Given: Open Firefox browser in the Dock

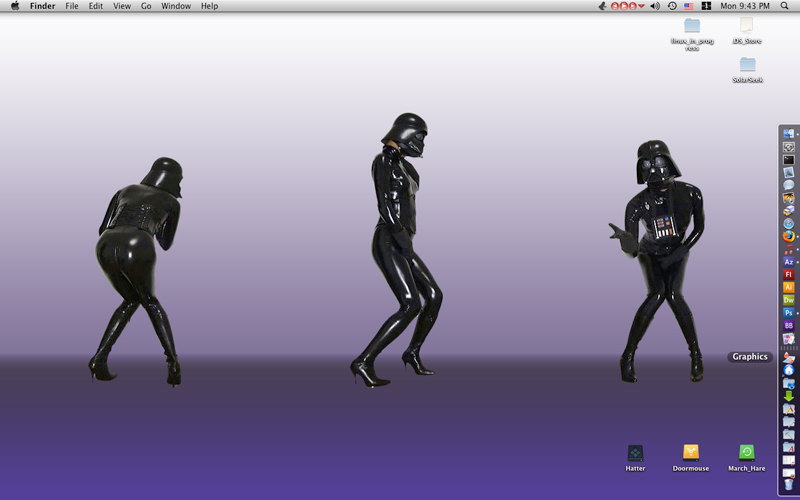Looking at the screenshot, I should (788, 236).
